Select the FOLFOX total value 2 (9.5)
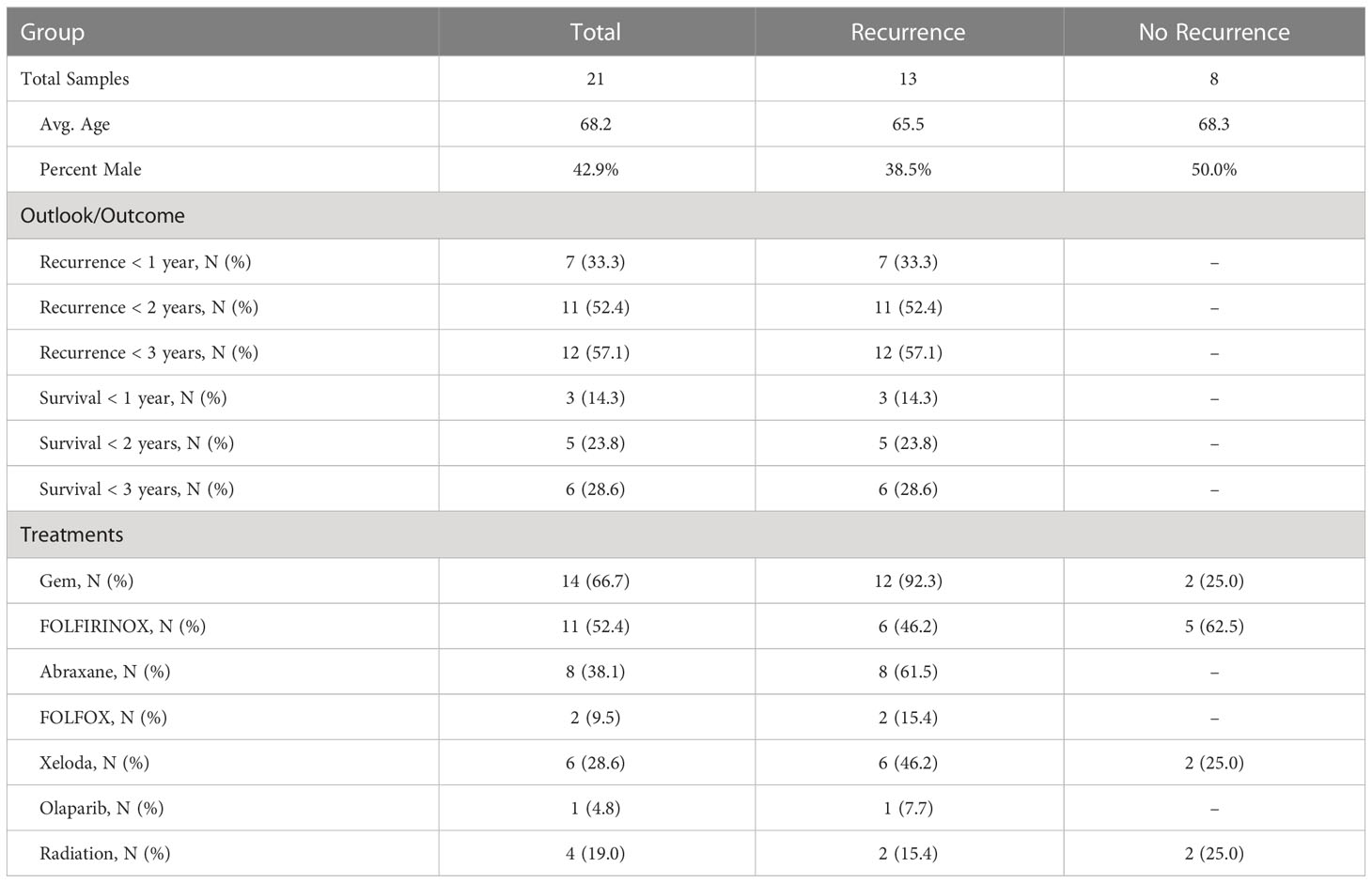This screenshot has width=1372, height=883. pos(596,718)
